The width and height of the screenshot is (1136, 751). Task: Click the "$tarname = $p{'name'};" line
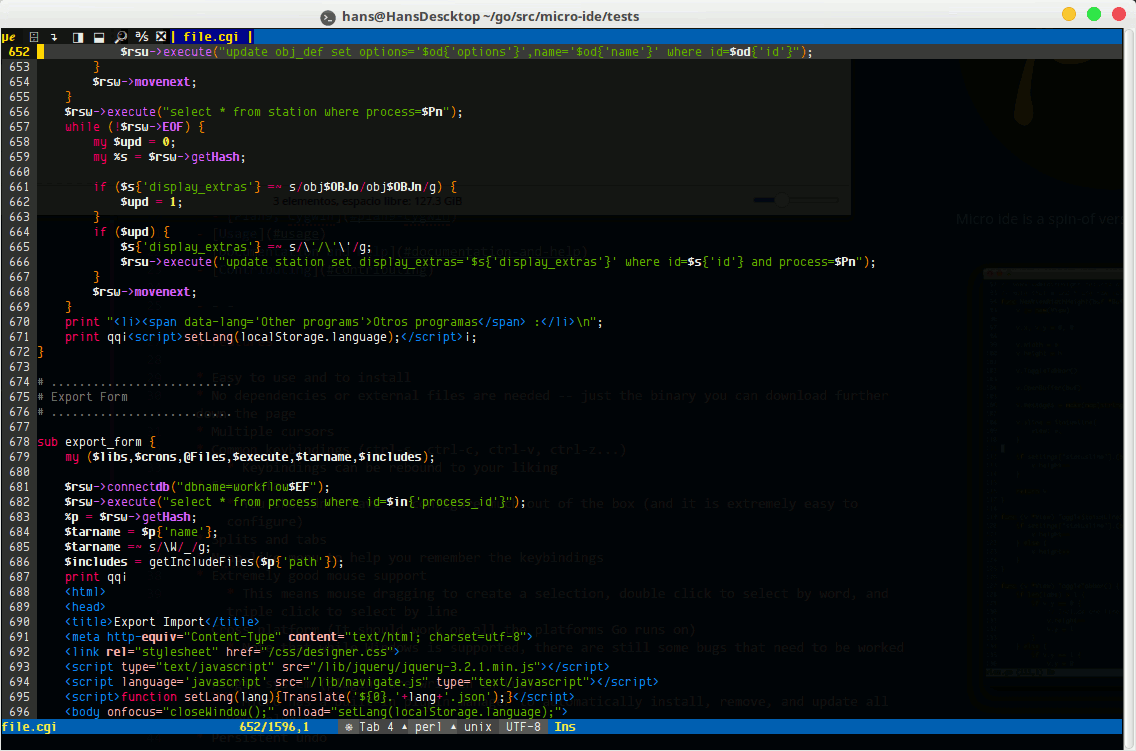141,532
